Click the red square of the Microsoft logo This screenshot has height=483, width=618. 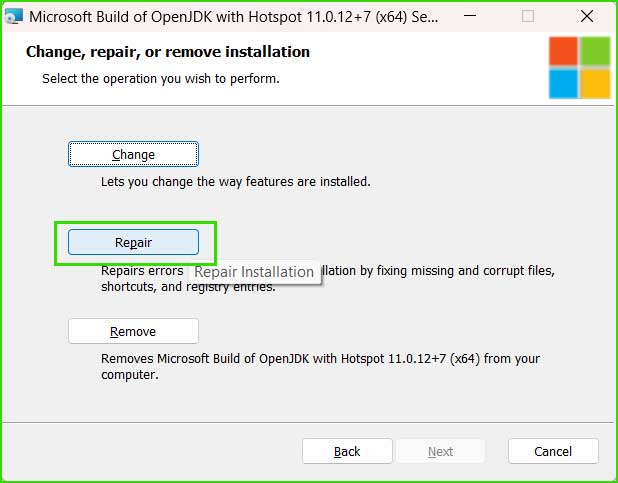tap(563, 51)
